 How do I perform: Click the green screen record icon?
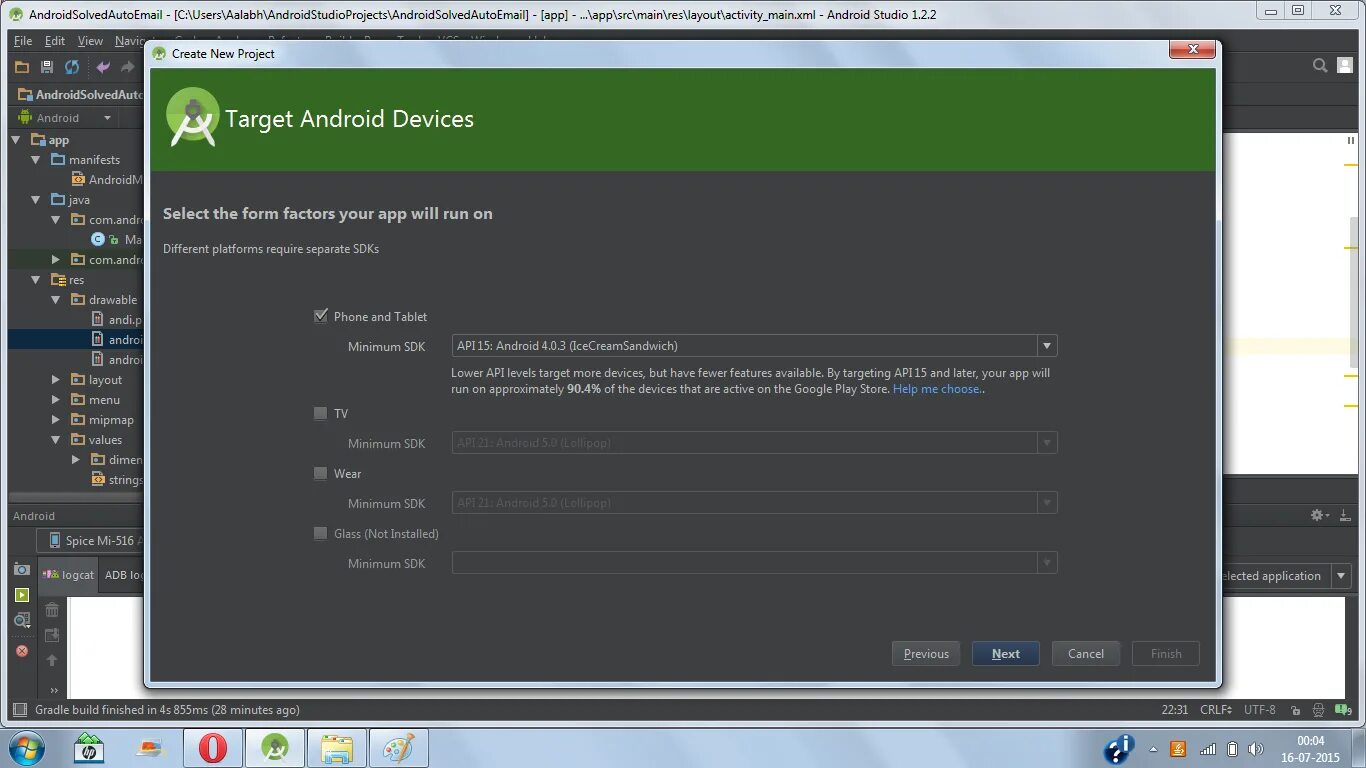click(x=22, y=595)
